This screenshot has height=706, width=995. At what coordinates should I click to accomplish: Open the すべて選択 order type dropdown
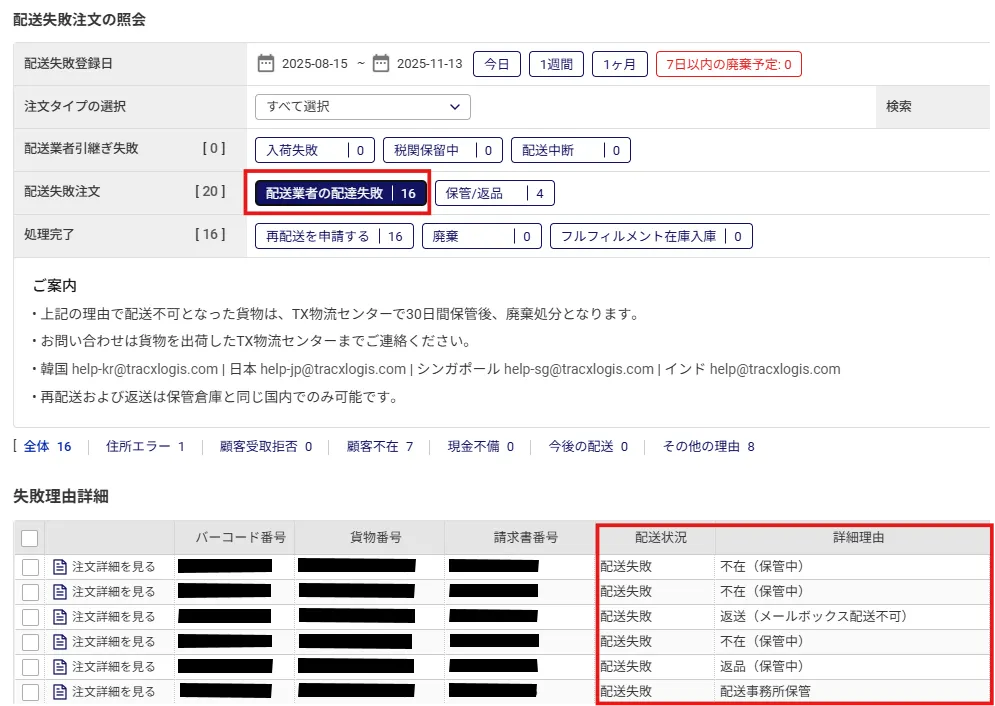362,107
